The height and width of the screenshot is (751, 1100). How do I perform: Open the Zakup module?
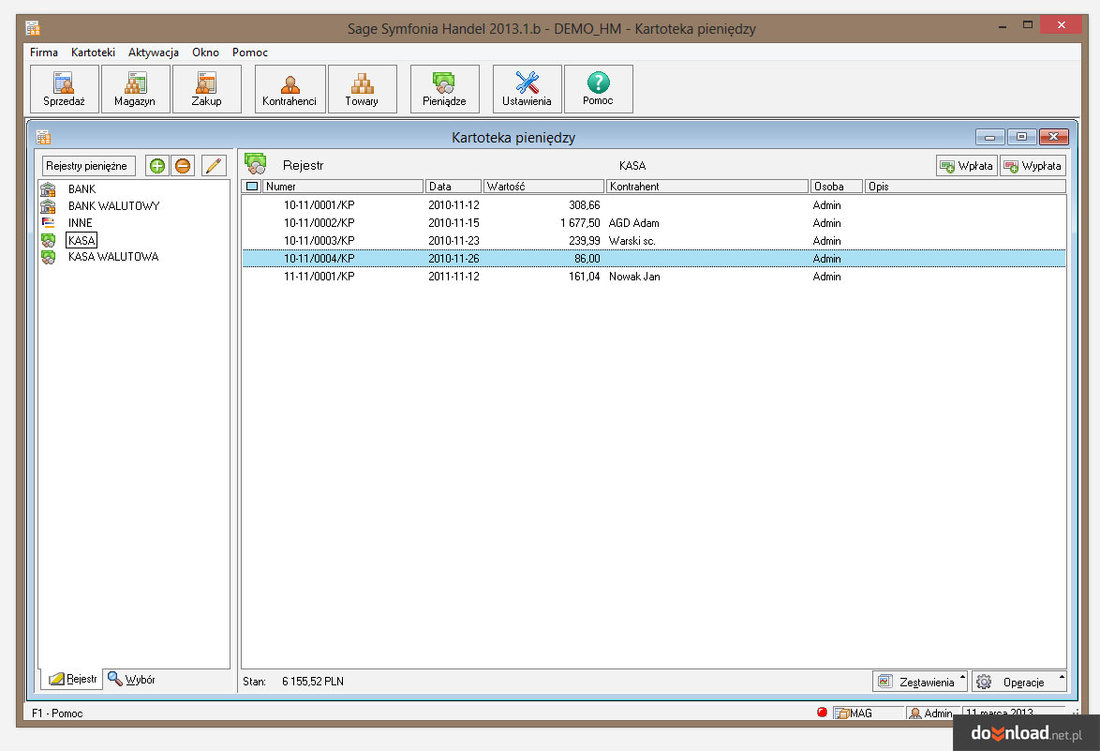click(x=207, y=89)
